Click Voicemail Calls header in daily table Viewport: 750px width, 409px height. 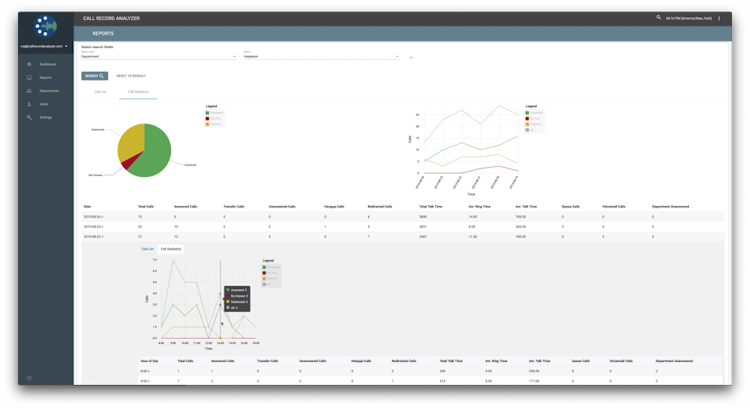pos(614,207)
